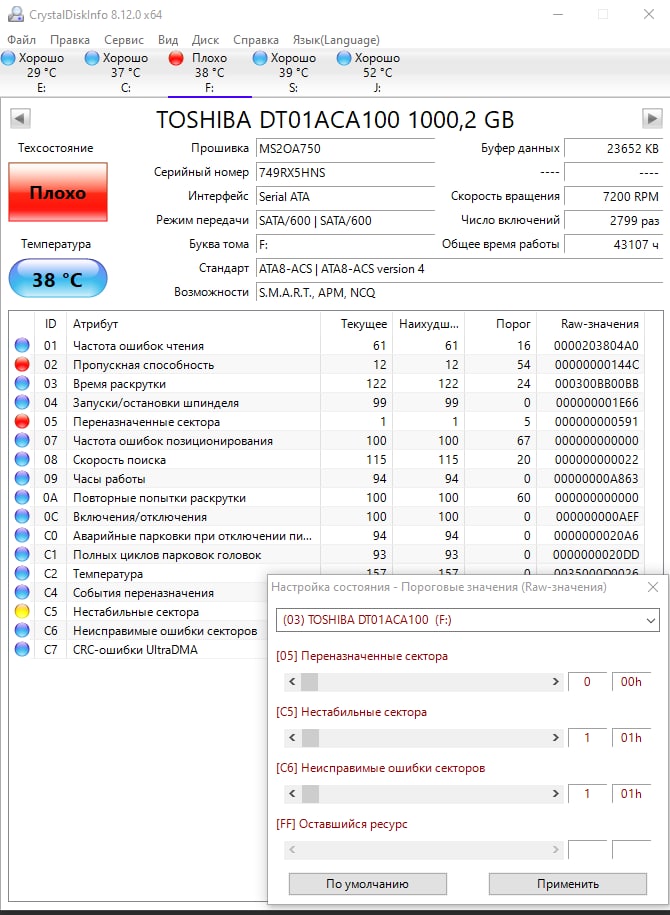Click status icon for Полных циклов парковок головок
This screenshot has height=915, width=670.
click(x=22, y=554)
